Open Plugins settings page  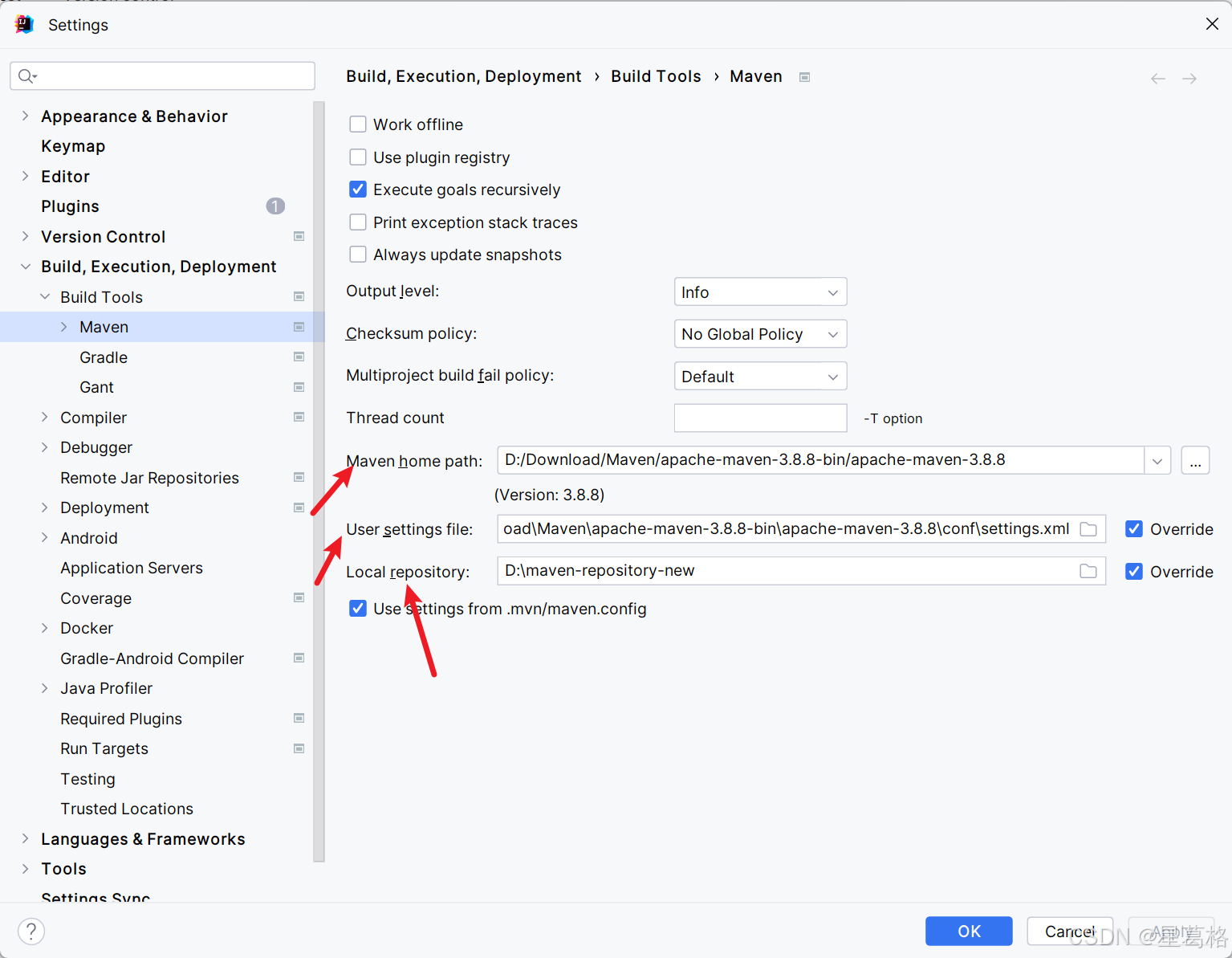point(70,206)
